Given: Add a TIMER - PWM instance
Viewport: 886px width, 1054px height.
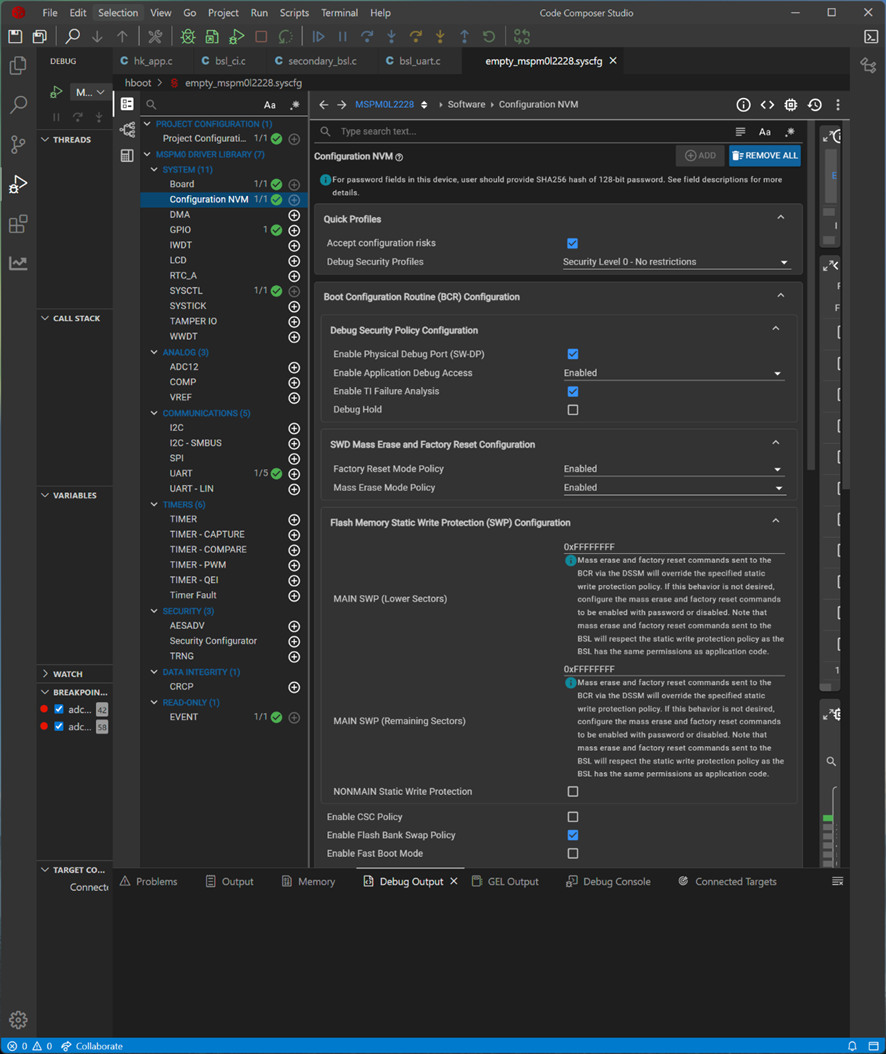Looking at the screenshot, I should 294,565.
